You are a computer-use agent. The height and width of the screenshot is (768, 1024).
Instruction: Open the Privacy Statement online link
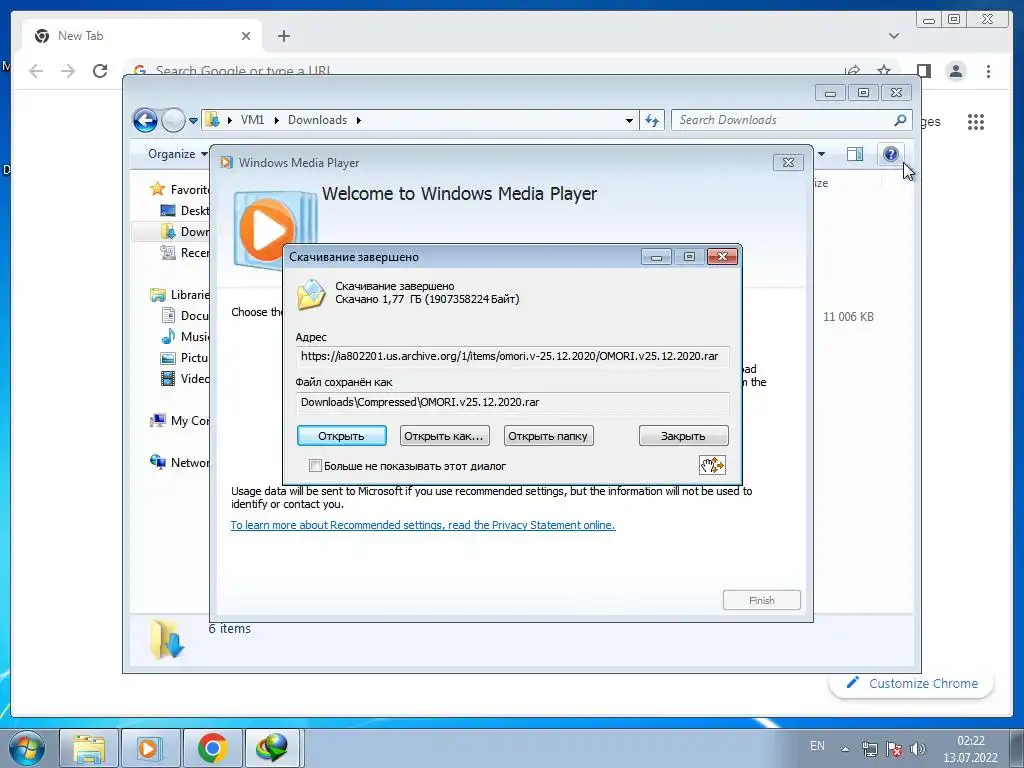coord(423,525)
